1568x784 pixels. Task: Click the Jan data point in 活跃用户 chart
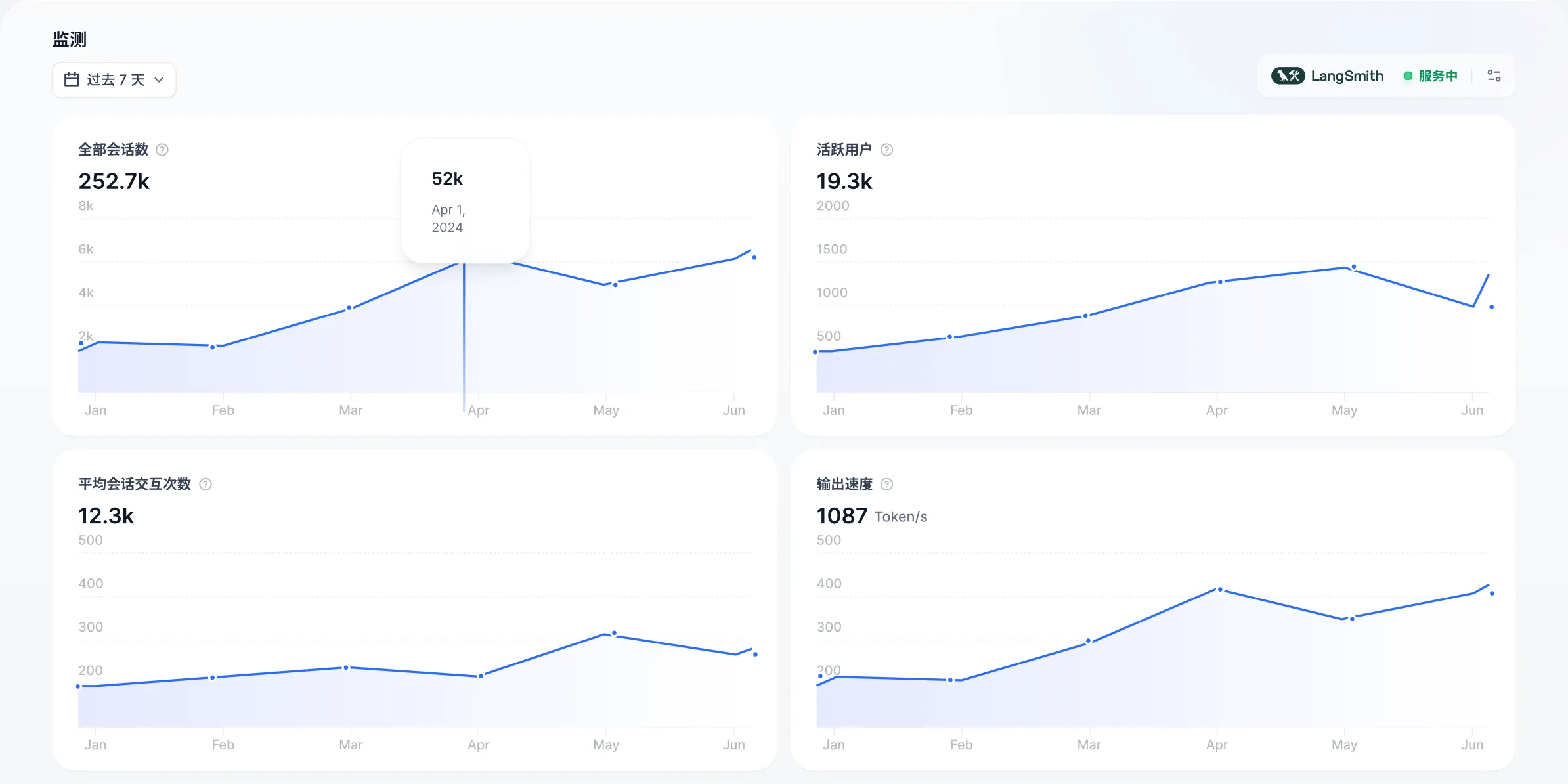click(x=816, y=353)
